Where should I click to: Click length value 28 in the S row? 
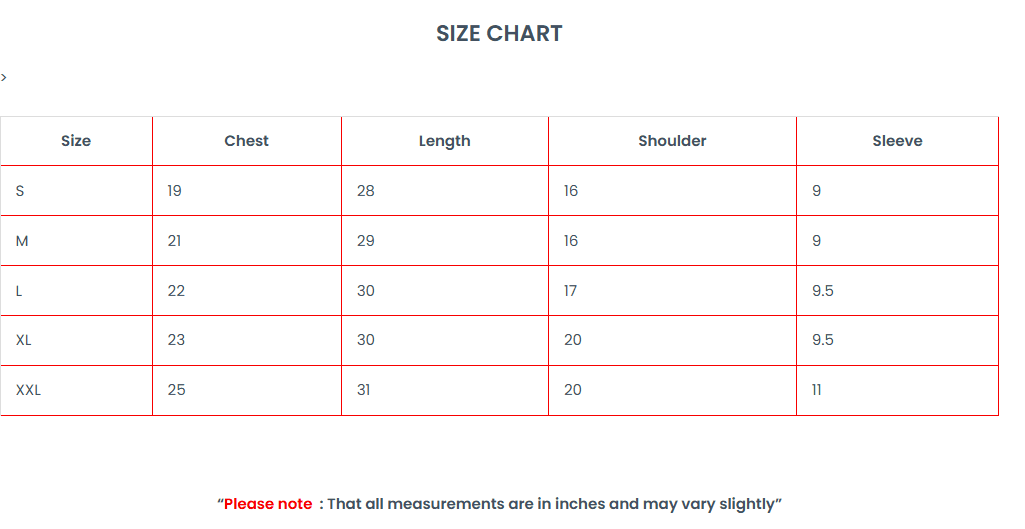click(365, 191)
